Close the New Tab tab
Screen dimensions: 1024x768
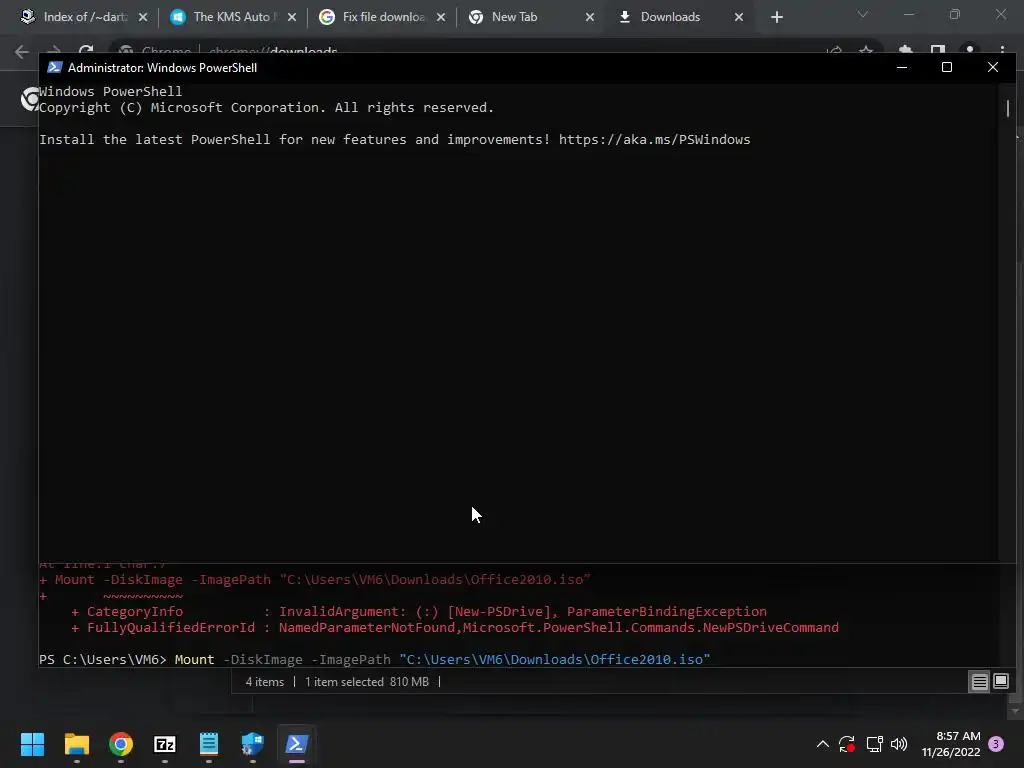pyautogui.click(x=590, y=18)
